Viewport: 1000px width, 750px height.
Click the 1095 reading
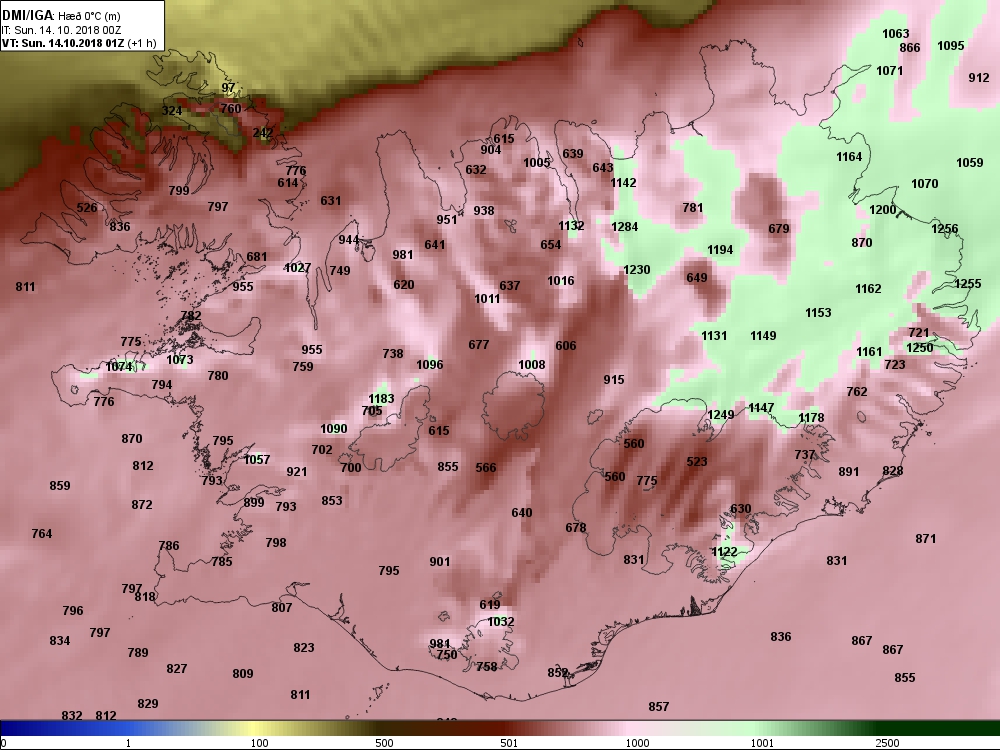(x=951, y=45)
